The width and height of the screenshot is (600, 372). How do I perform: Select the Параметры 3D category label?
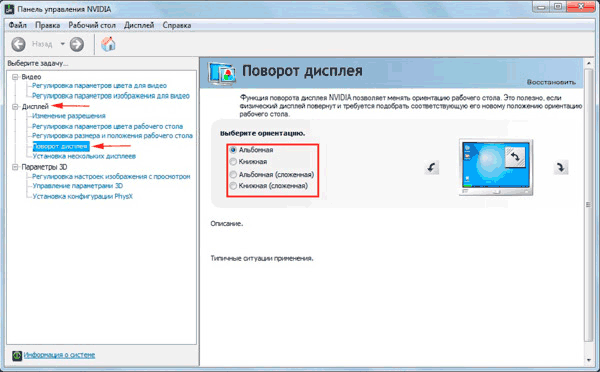click(44, 167)
